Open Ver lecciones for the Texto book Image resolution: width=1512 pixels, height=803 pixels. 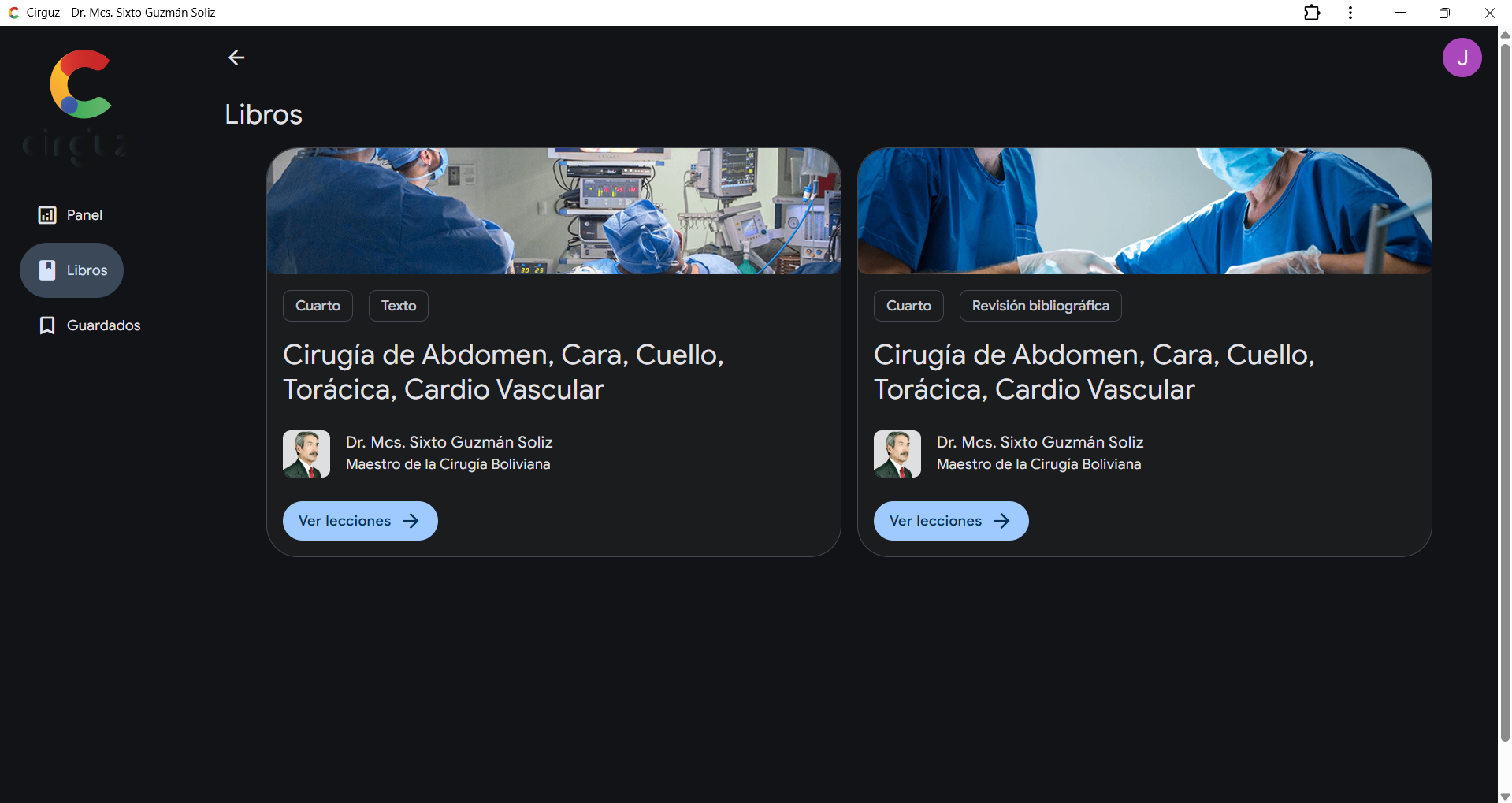(359, 521)
